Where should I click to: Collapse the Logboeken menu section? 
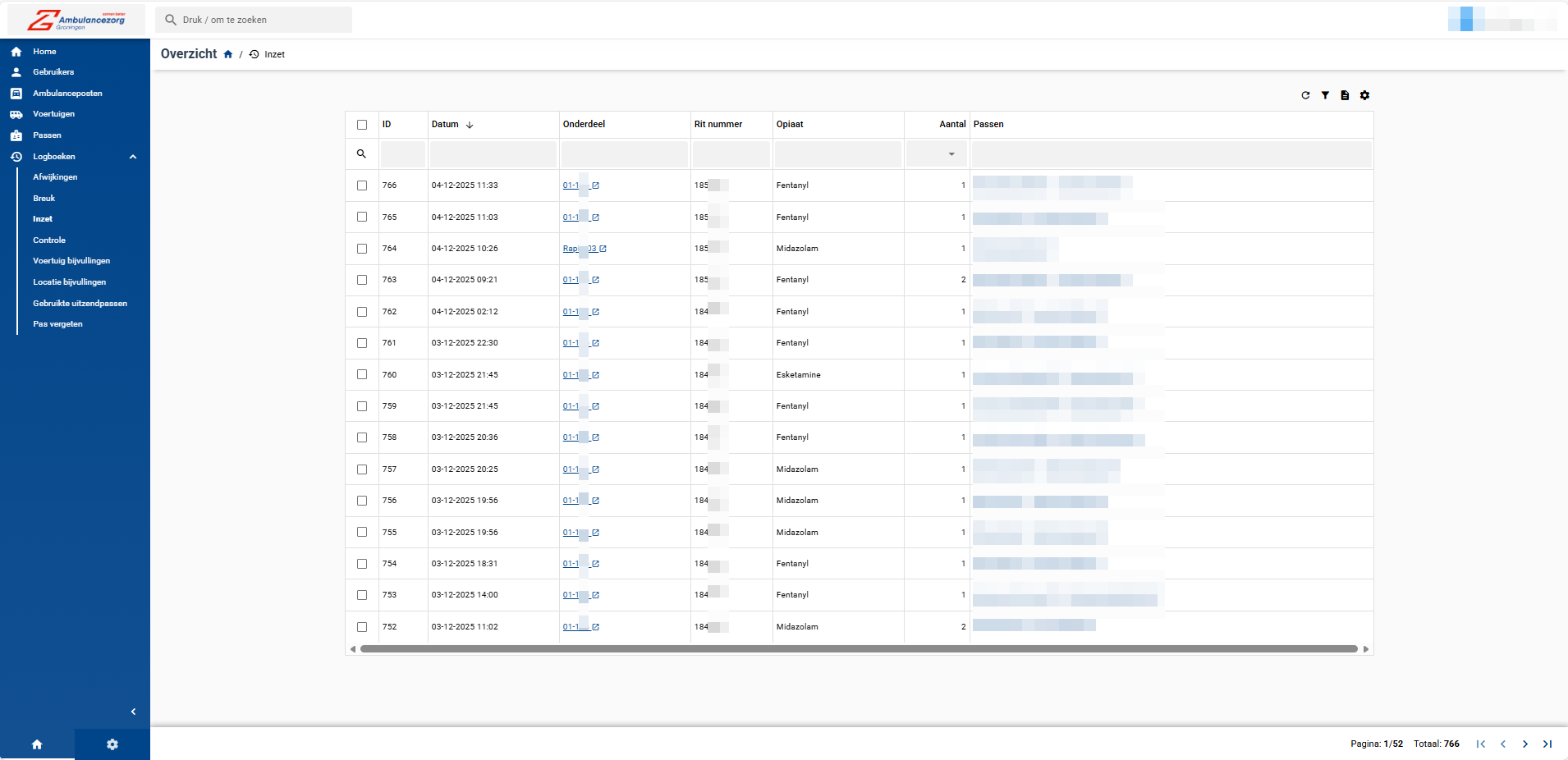pyautogui.click(x=132, y=157)
